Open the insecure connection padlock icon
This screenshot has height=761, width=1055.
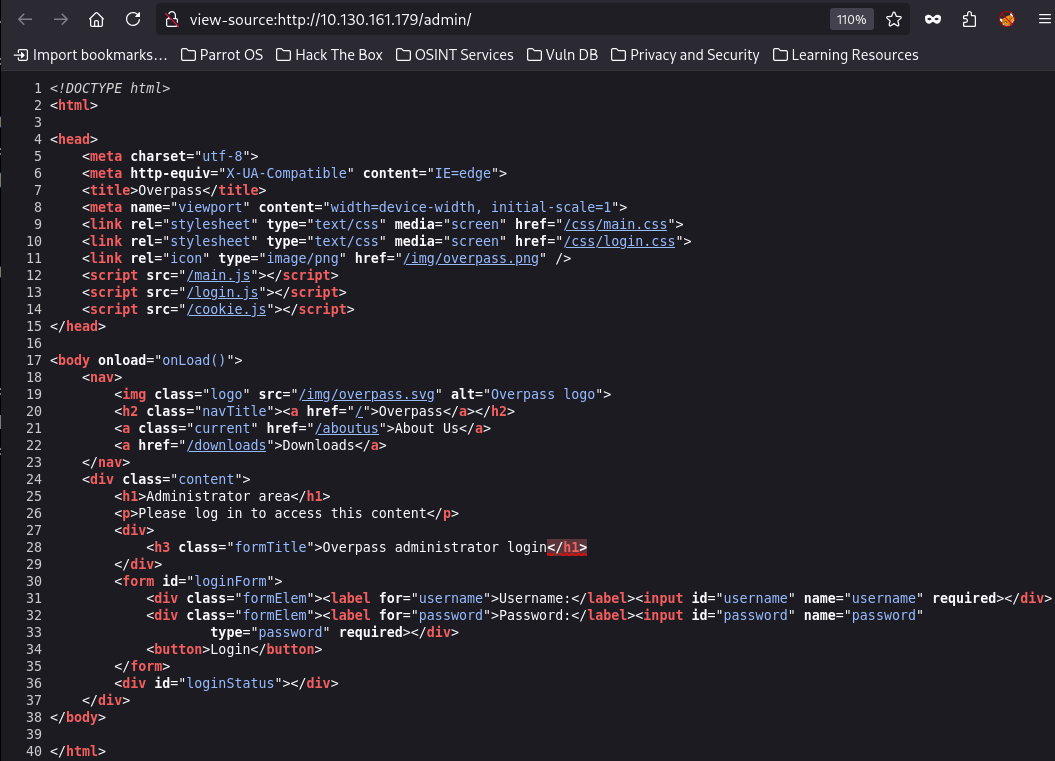tap(172, 20)
